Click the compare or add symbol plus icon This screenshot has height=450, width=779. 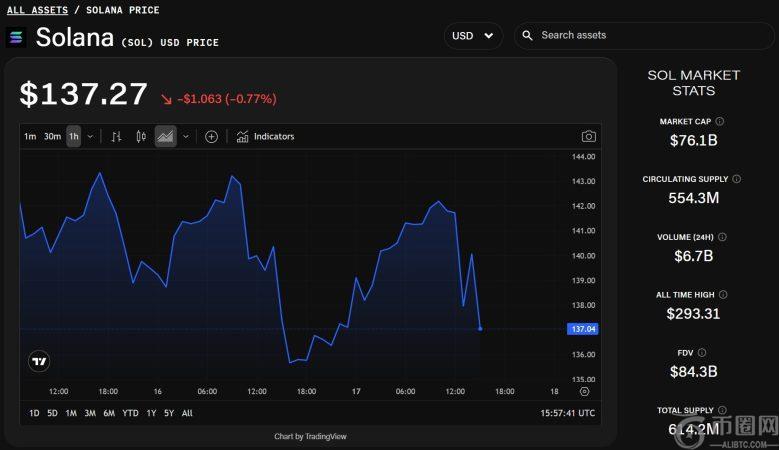[x=211, y=136]
